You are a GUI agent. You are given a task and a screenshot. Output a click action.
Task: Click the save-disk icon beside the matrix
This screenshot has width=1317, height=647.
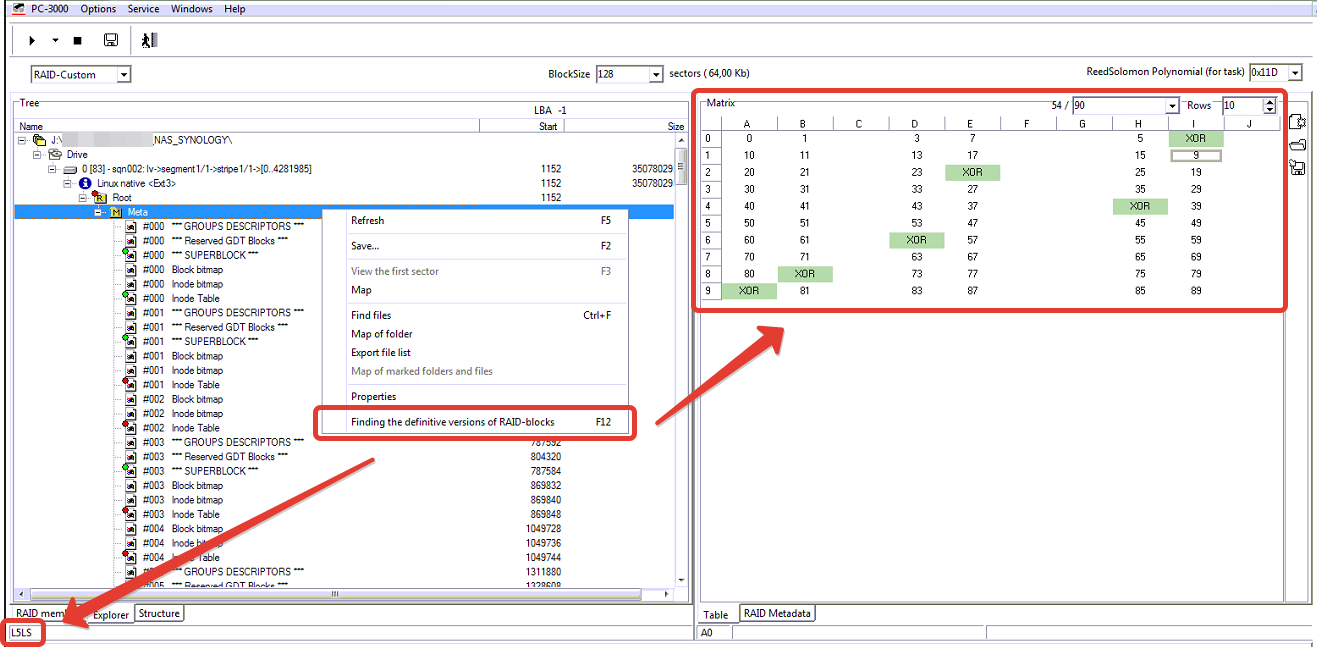coord(1298,167)
